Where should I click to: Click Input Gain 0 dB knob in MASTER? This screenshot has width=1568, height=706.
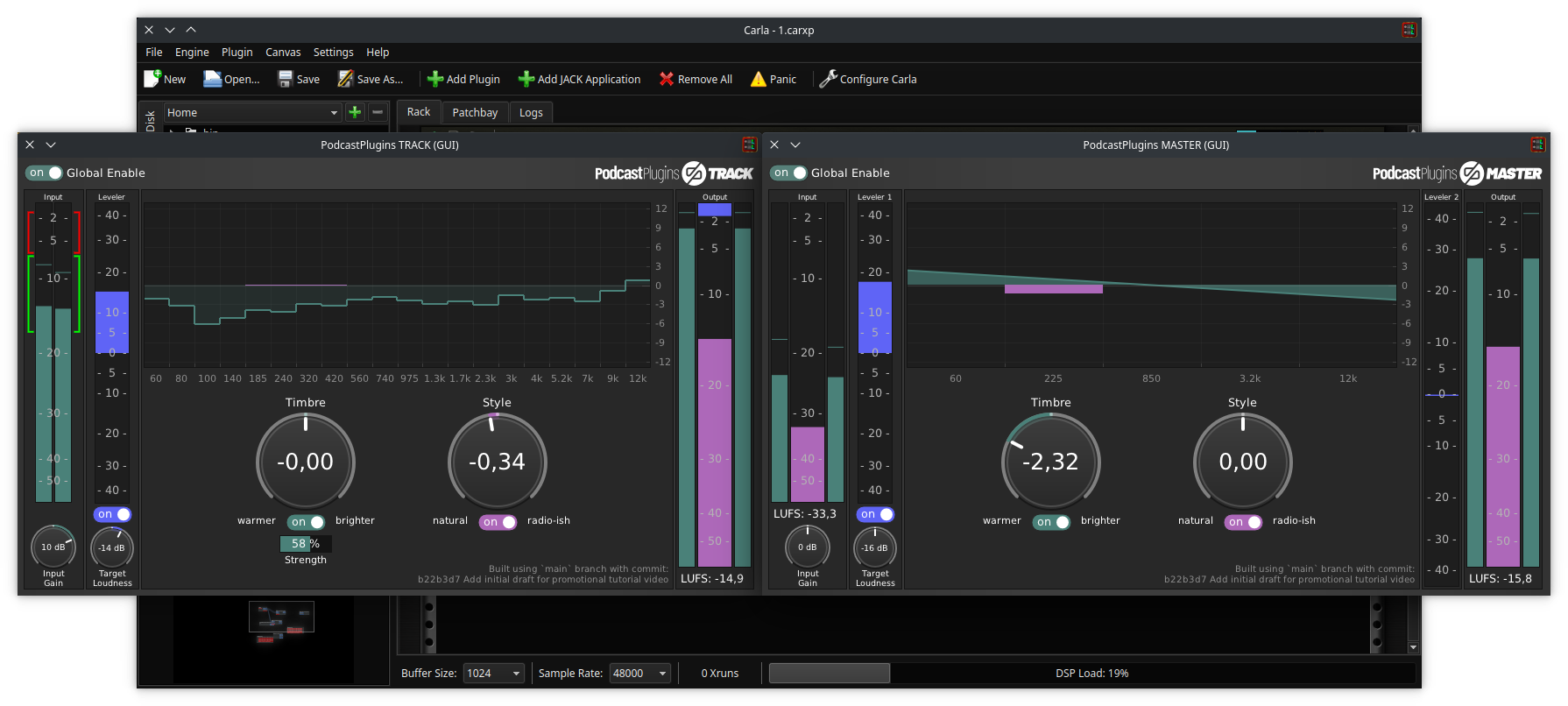[x=807, y=547]
